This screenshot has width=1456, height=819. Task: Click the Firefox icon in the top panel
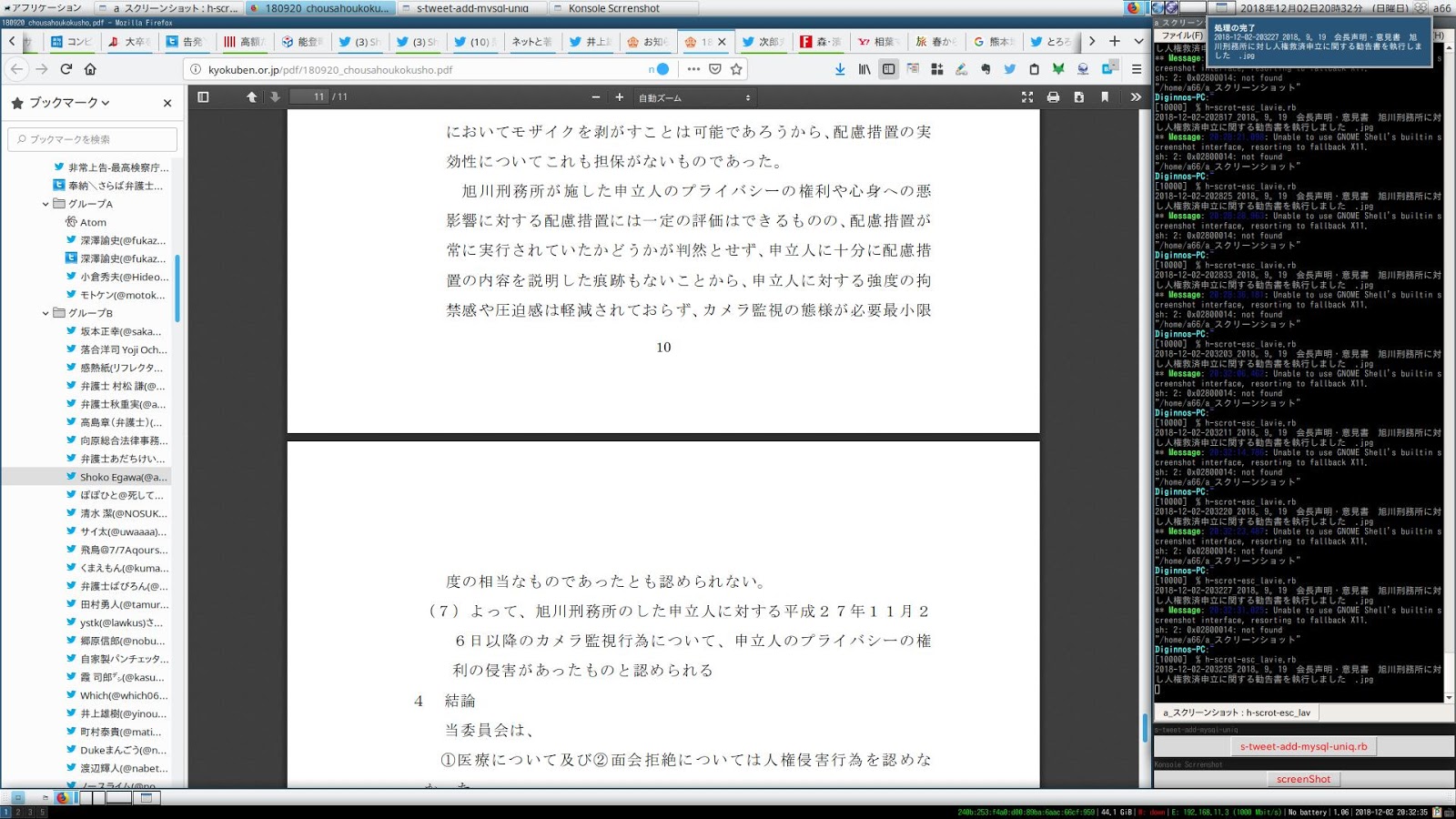coord(1133,8)
